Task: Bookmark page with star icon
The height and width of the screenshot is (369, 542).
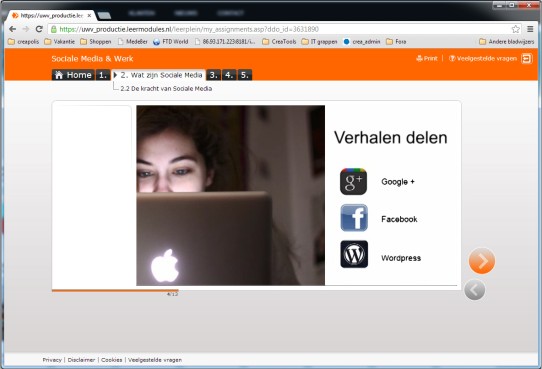Action: [x=515, y=29]
